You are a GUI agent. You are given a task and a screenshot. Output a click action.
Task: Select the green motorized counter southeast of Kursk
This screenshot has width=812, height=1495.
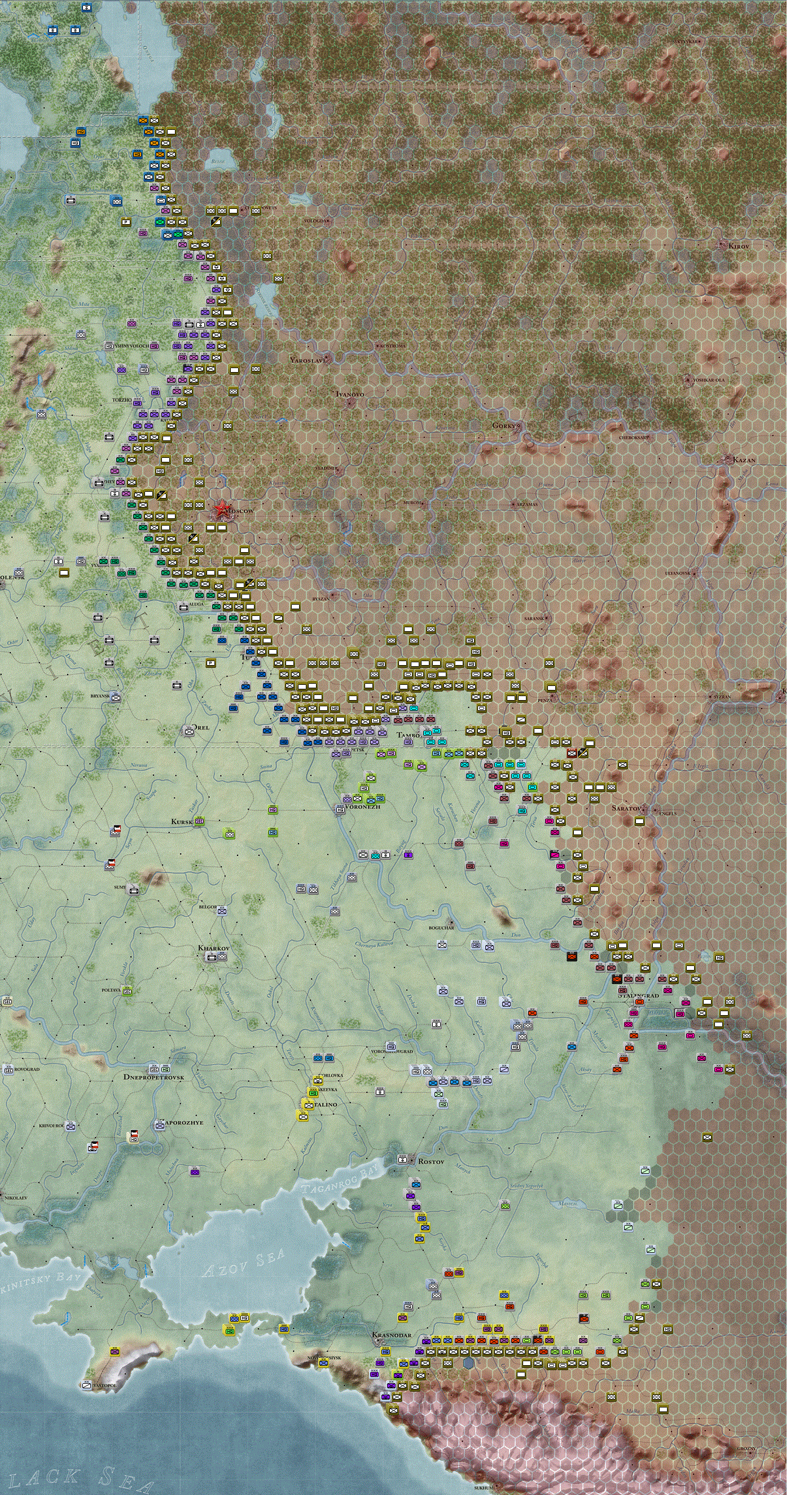click(229, 834)
